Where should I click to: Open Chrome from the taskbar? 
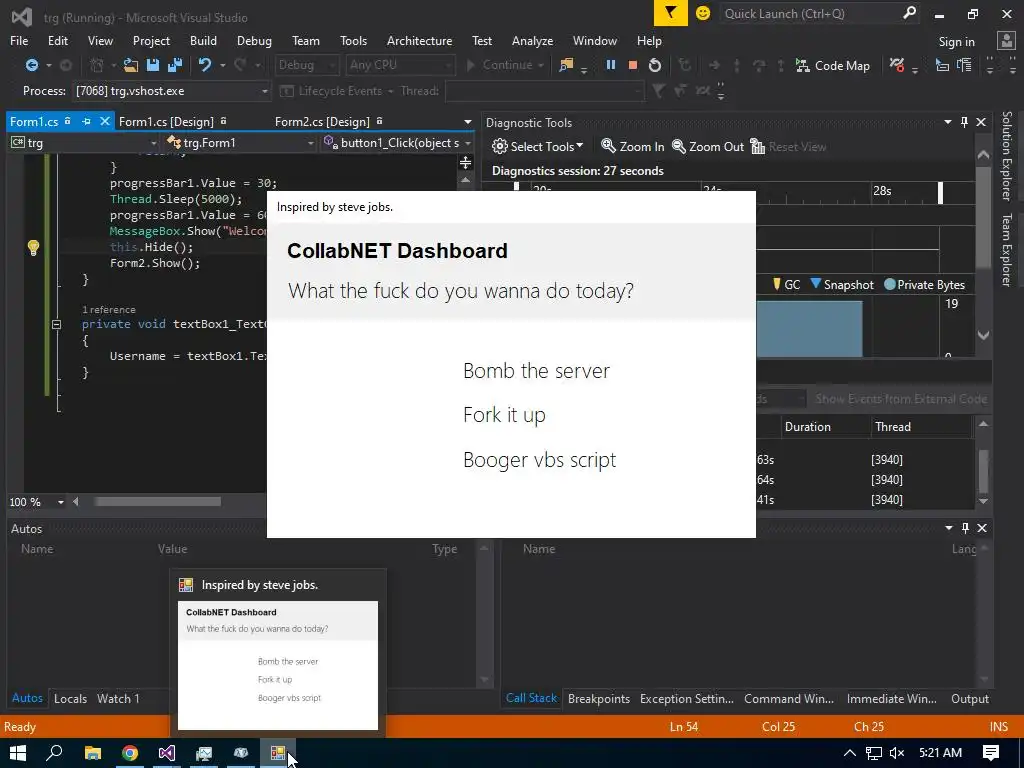(130, 753)
